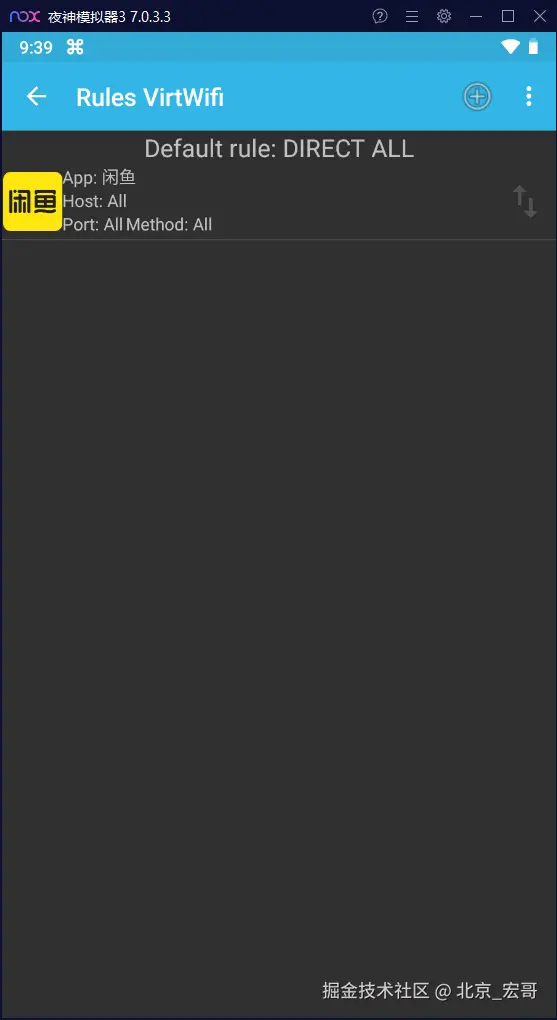Image resolution: width=557 pixels, height=1020 pixels.
Task: Click the Nox logo in title bar
Action: 25,16
